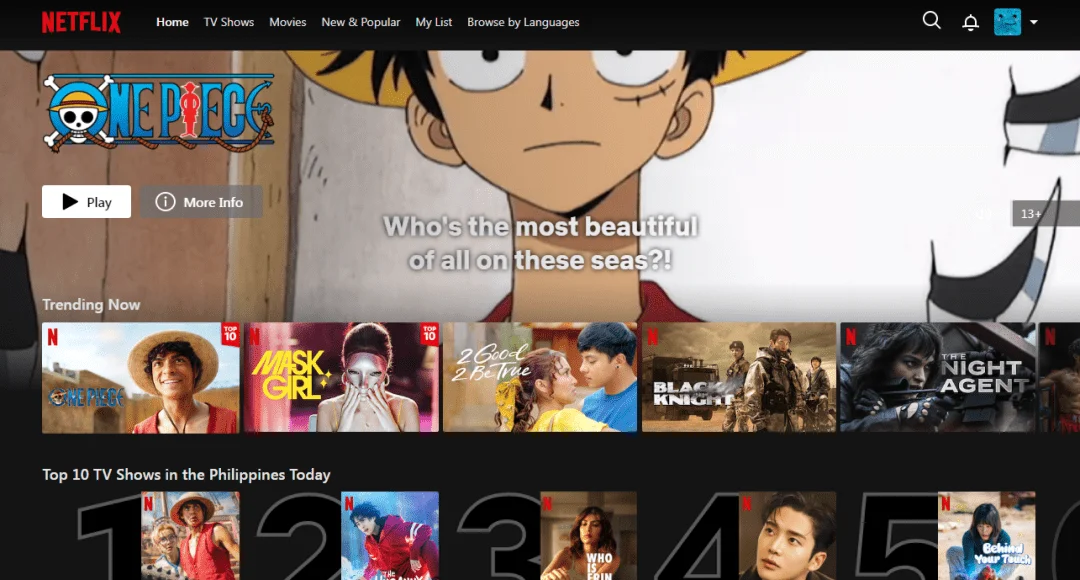
Task: Toggle the faint trailer sound icon by 13+
Action: click(983, 214)
